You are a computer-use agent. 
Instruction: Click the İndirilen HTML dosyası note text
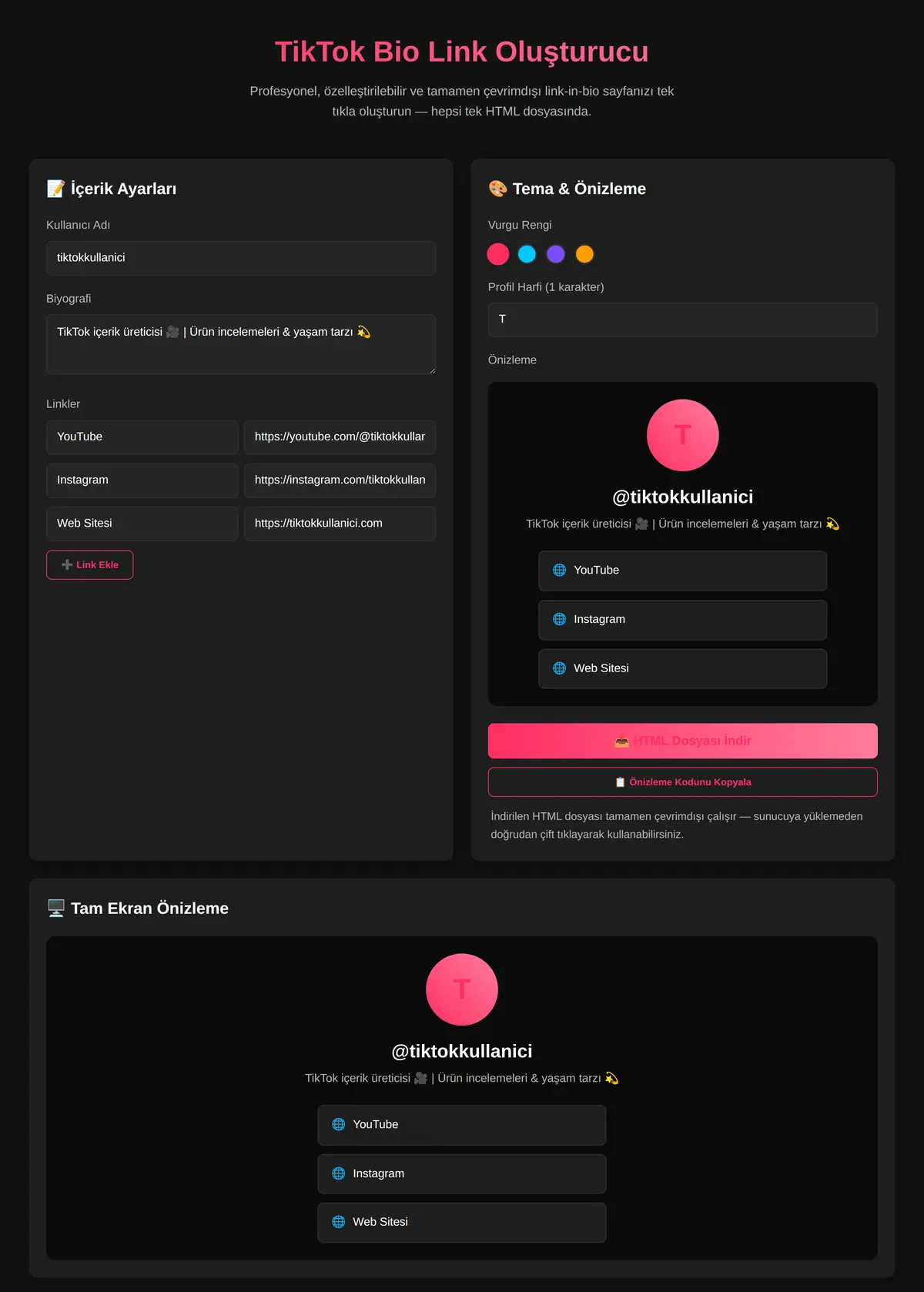677,825
